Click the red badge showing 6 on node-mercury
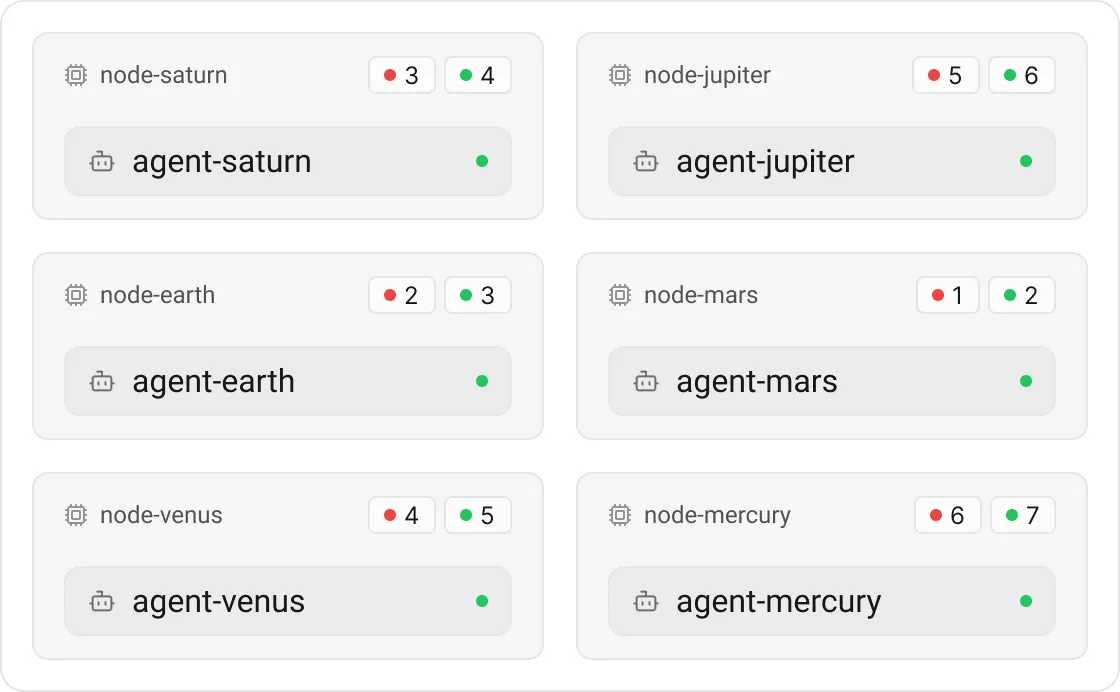1120x692 pixels. (947, 515)
